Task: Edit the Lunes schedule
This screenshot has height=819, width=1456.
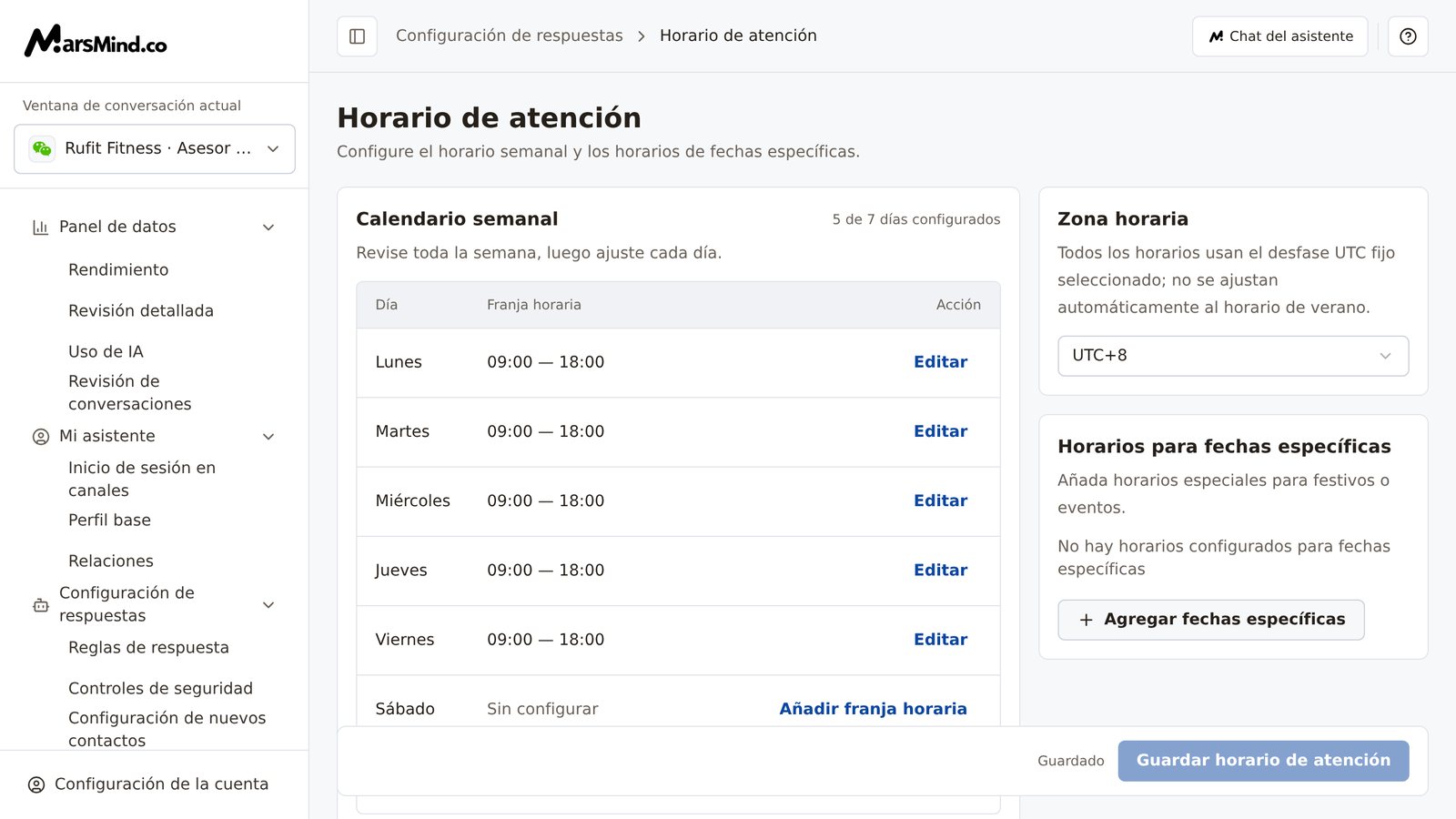Action: point(940,362)
